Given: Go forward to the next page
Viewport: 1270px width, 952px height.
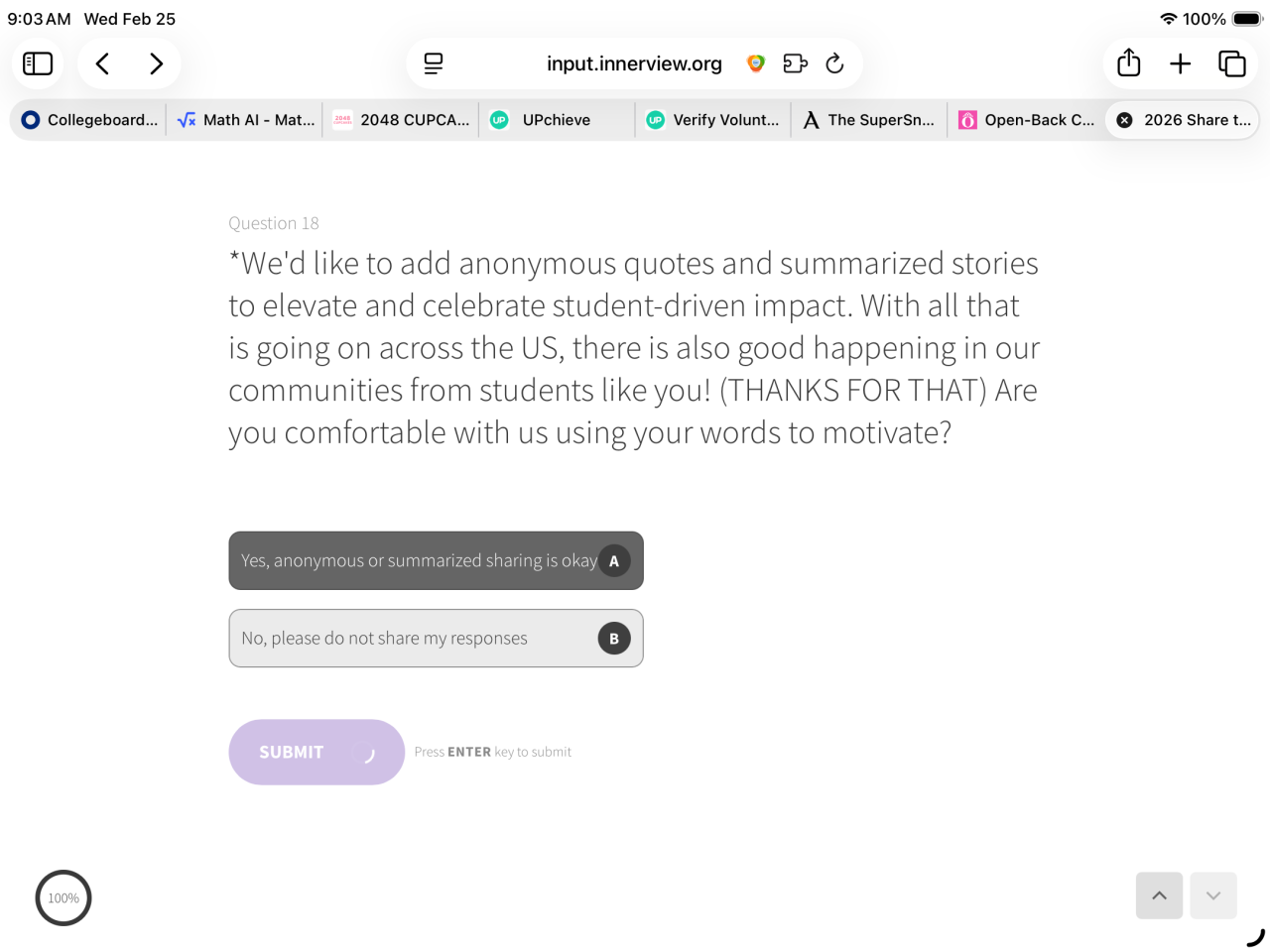Looking at the screenshot, I should (156, 63).
